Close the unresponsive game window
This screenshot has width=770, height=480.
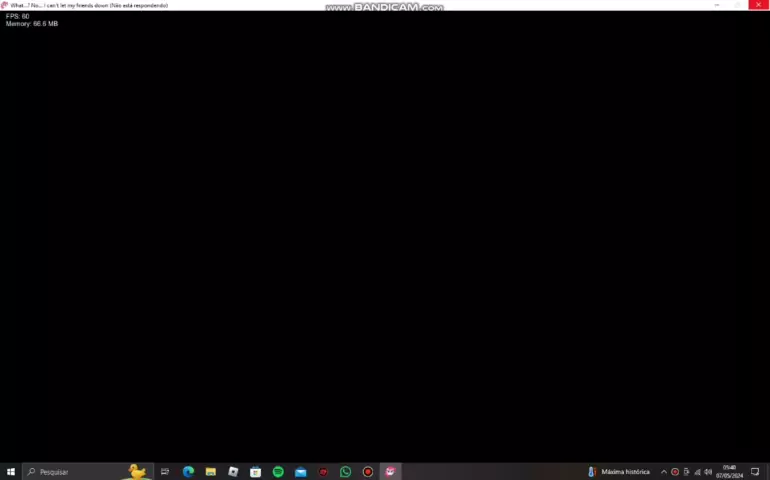(756, 5)
